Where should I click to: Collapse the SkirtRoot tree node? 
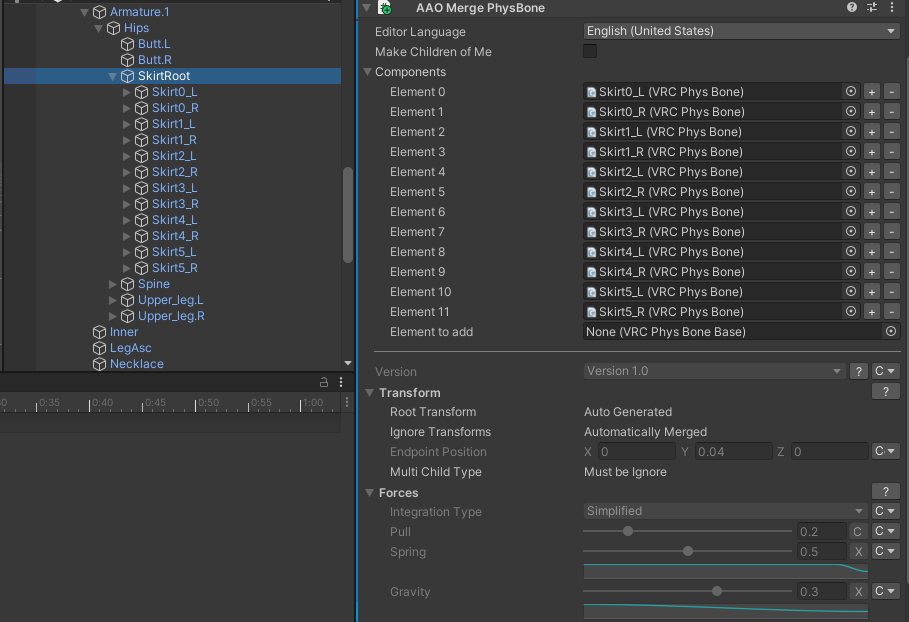pos(113,76)
